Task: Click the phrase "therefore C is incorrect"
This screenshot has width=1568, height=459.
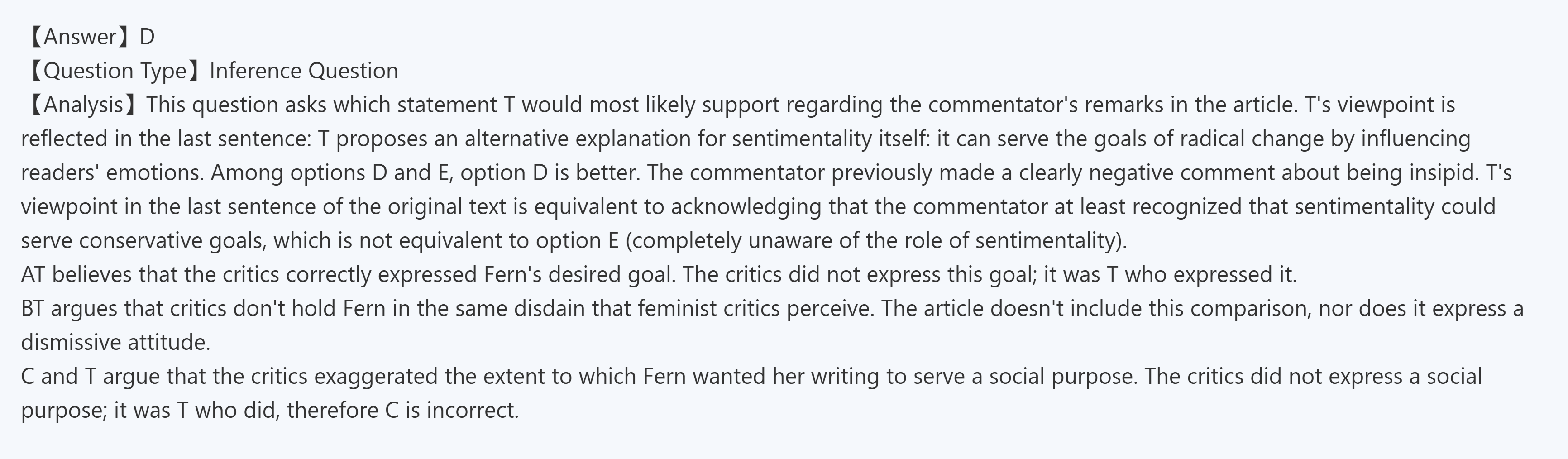Action: point(402,411)
